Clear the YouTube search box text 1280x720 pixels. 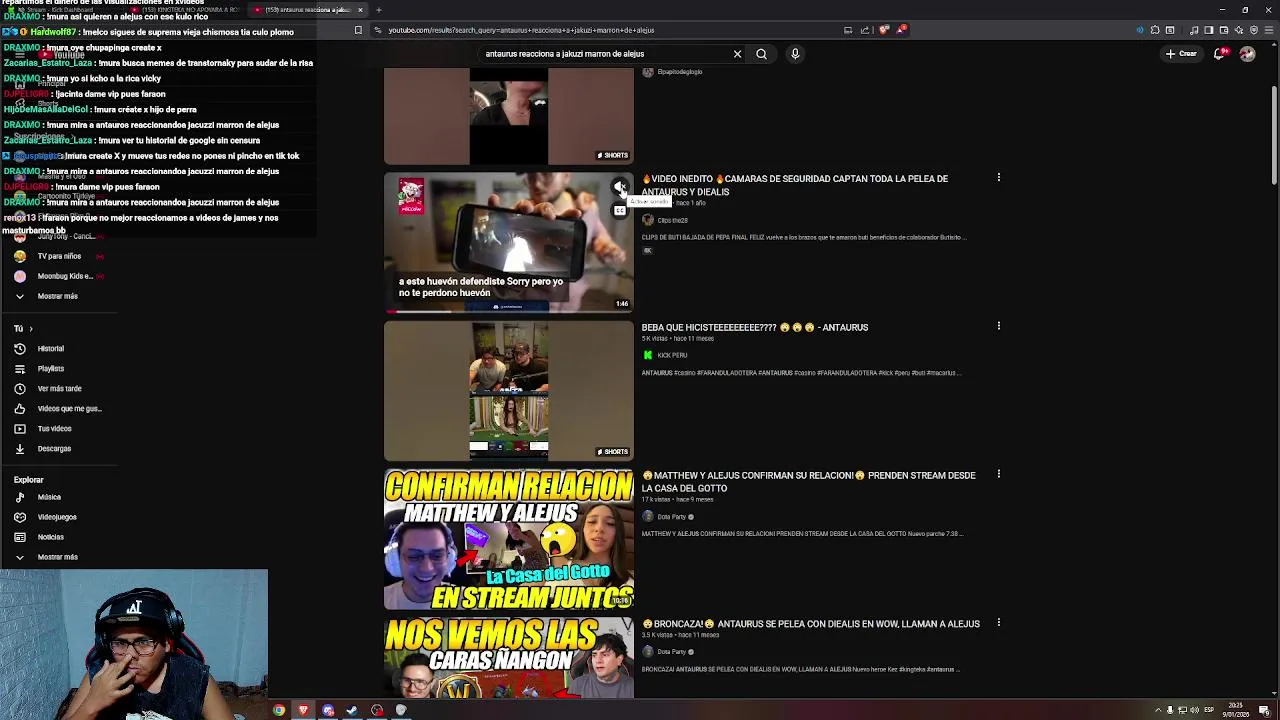(x=737, y=54)
